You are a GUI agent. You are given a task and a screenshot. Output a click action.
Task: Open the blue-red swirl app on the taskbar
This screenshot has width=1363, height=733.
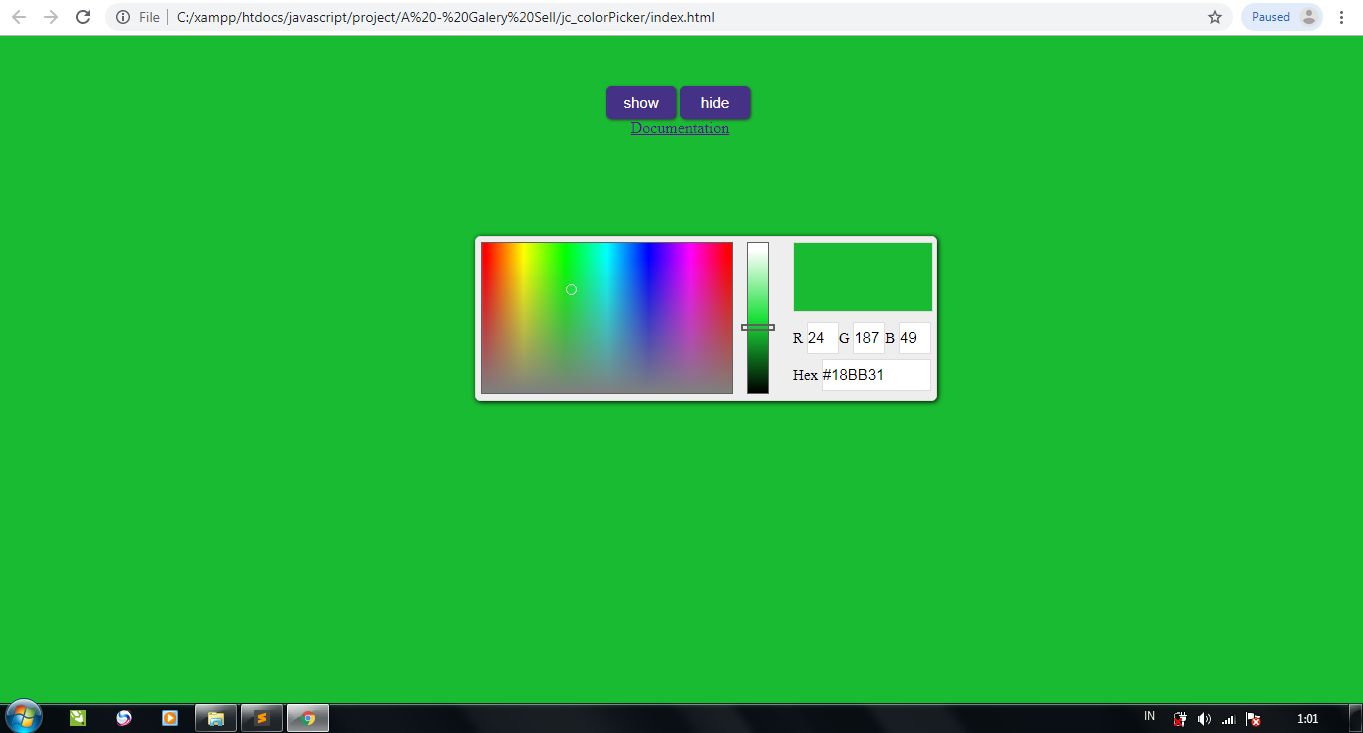(x=124, y=718)
